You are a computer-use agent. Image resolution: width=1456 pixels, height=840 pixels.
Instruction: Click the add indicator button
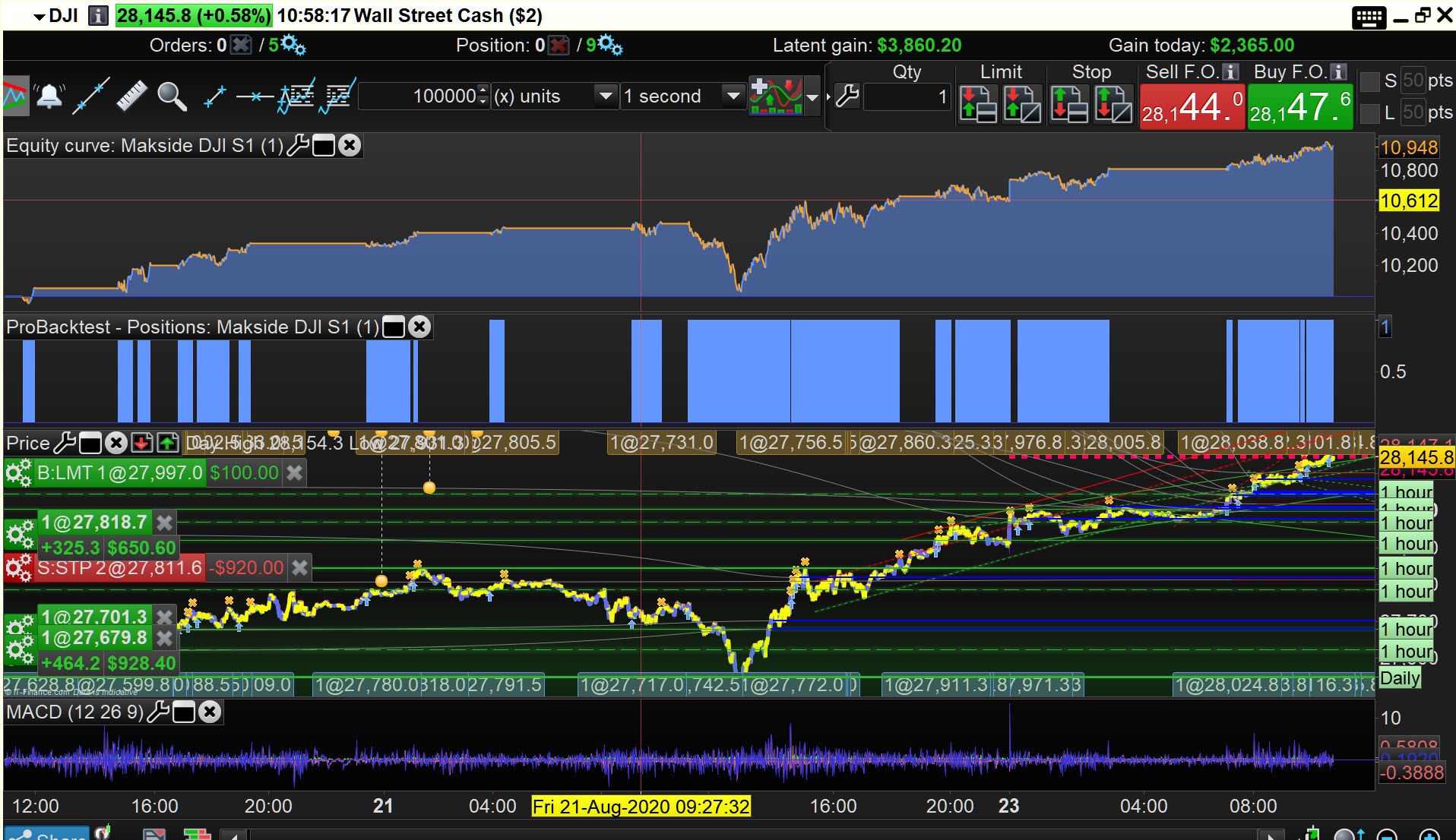click(x=776, y=96)
